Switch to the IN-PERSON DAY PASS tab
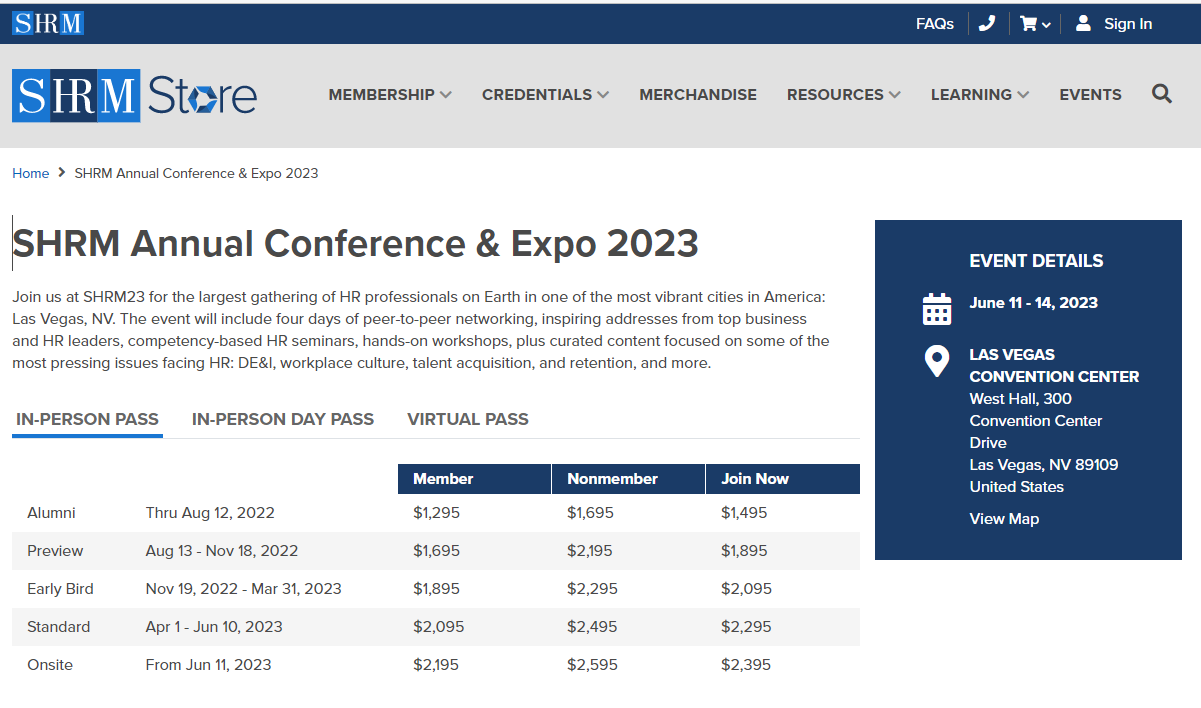This screenshot has width=1201, height=708. [x=283, y=419]
